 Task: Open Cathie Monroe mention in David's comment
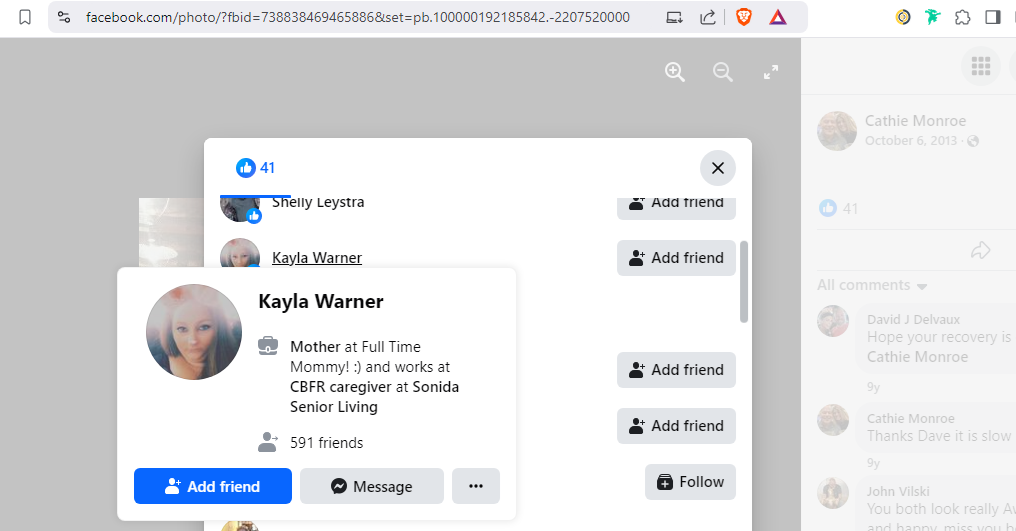pos(918,357)
